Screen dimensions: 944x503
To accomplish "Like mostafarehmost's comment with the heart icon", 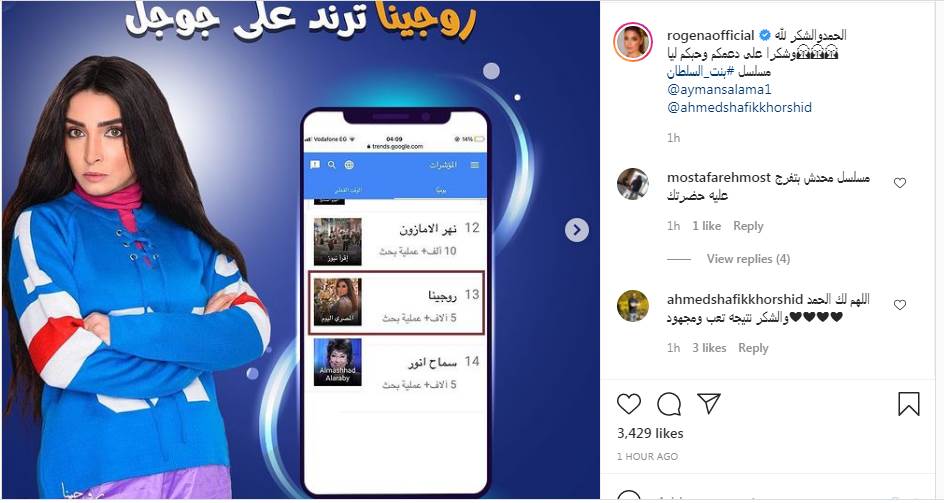I will pyautogui.click(x=900, y=183).
